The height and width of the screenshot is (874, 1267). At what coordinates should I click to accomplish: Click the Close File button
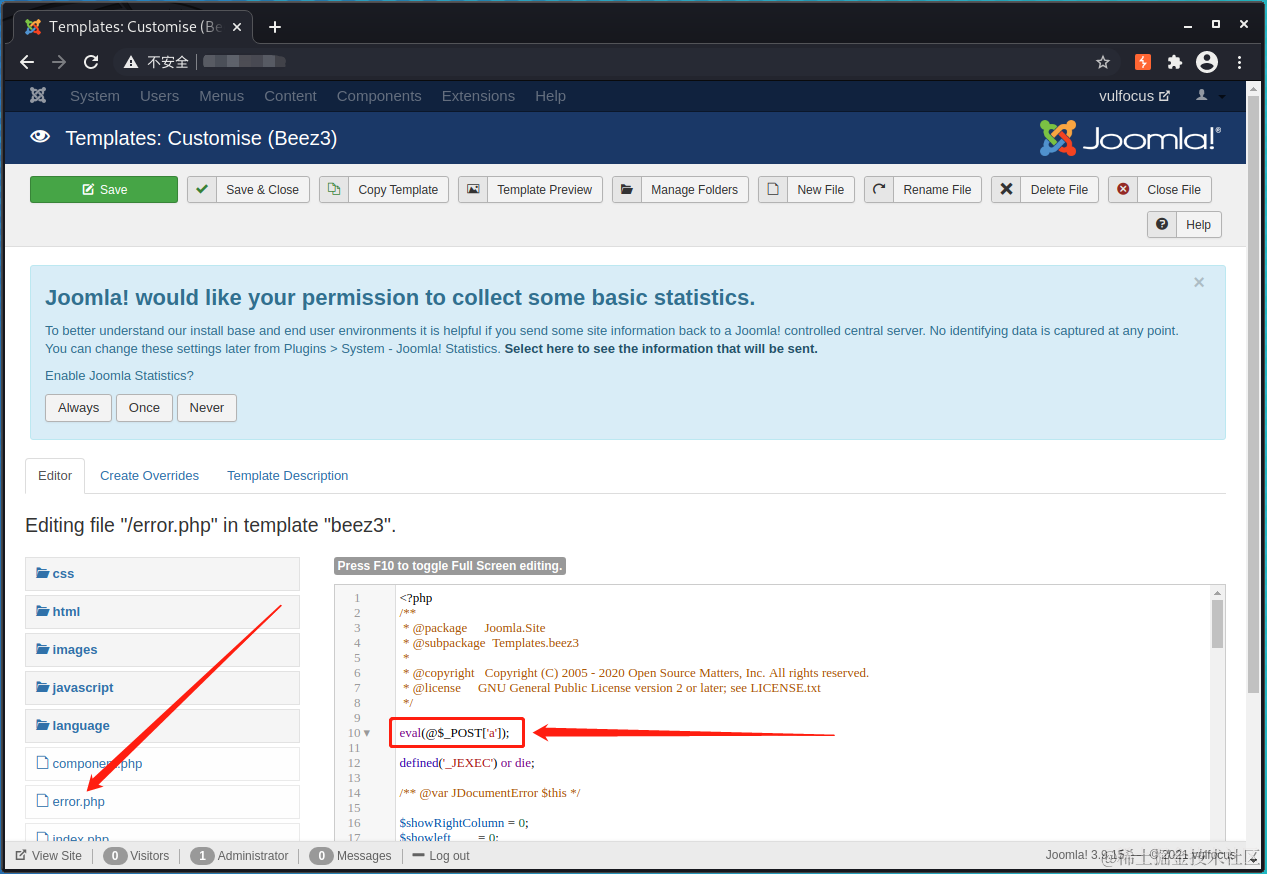point(1160,190)
